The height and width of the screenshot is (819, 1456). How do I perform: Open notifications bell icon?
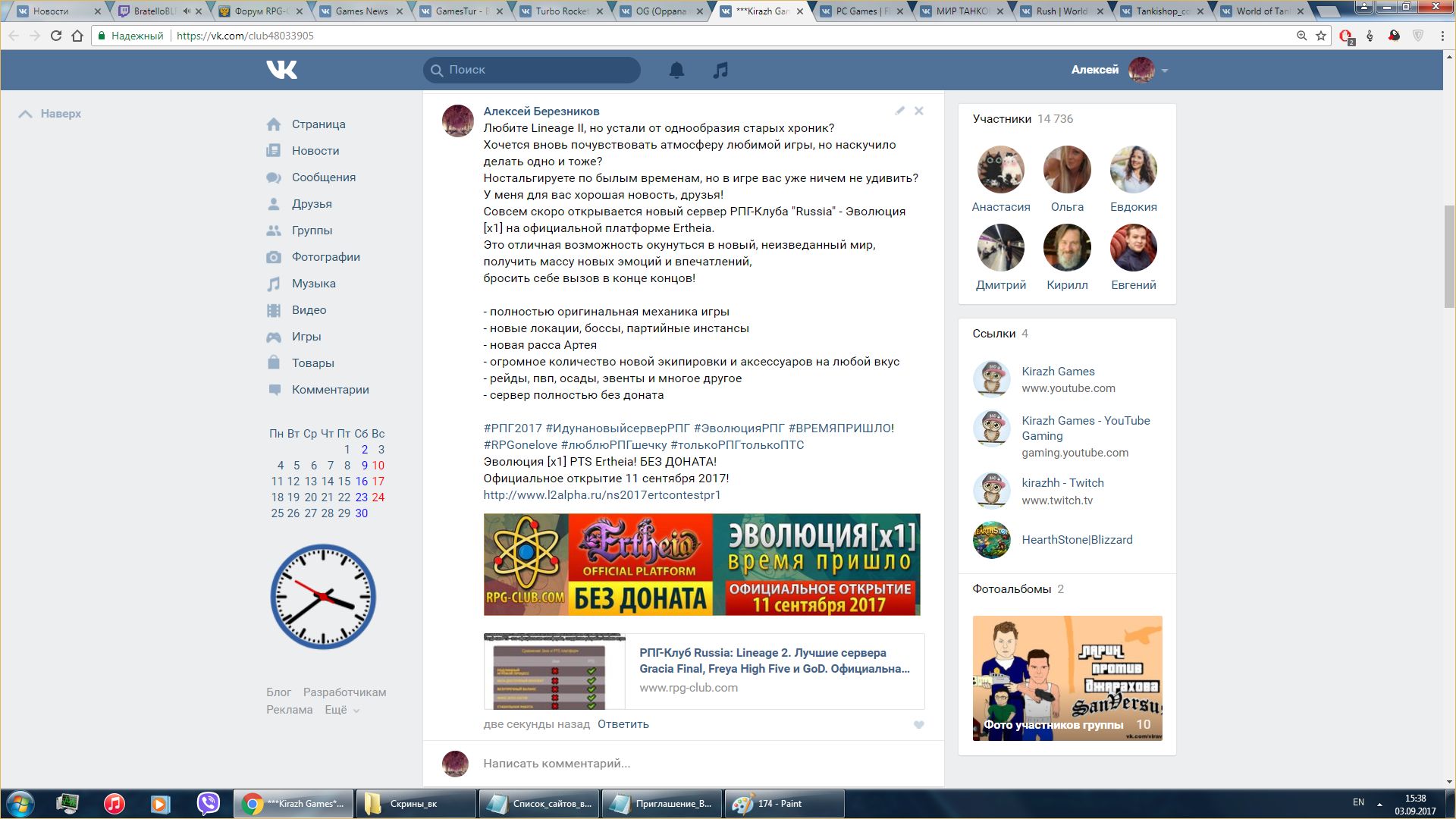click(x=676, y=70)
